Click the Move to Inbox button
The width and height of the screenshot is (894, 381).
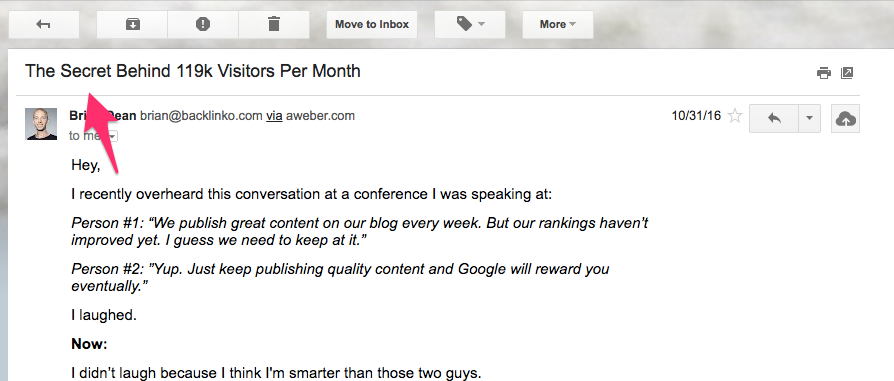(372, 25)
